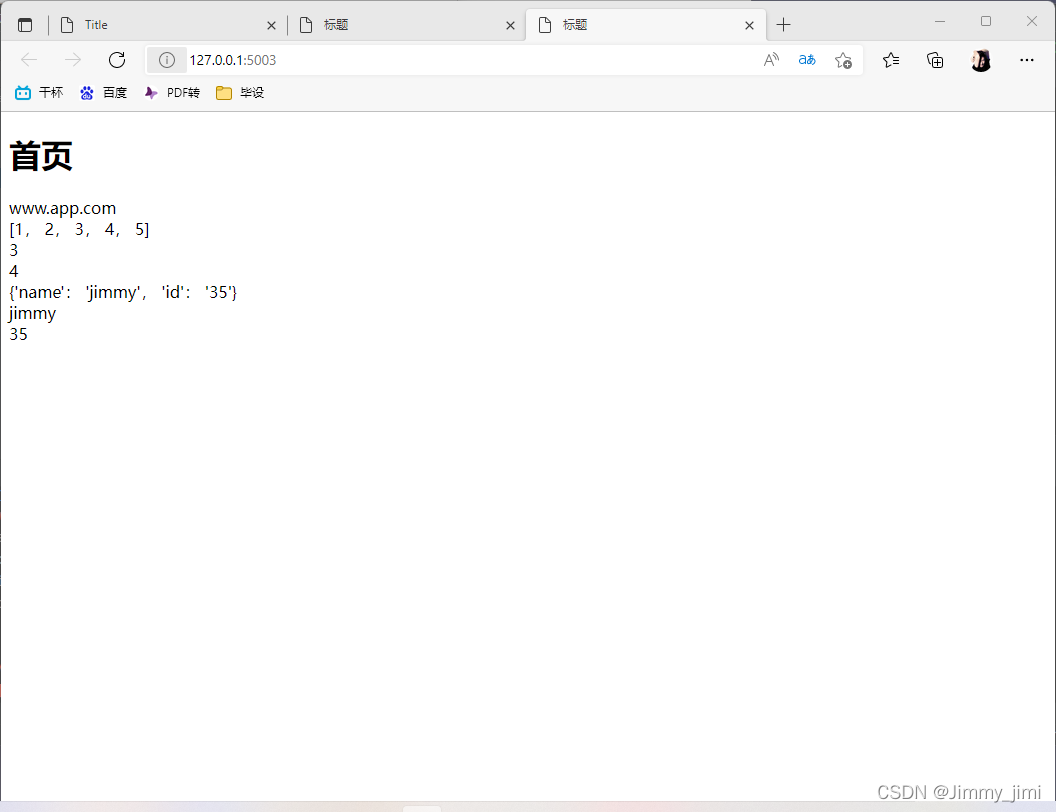Start Read aloud from address bar
Screen dimensions: 1056x812
[x=771, y=60]
